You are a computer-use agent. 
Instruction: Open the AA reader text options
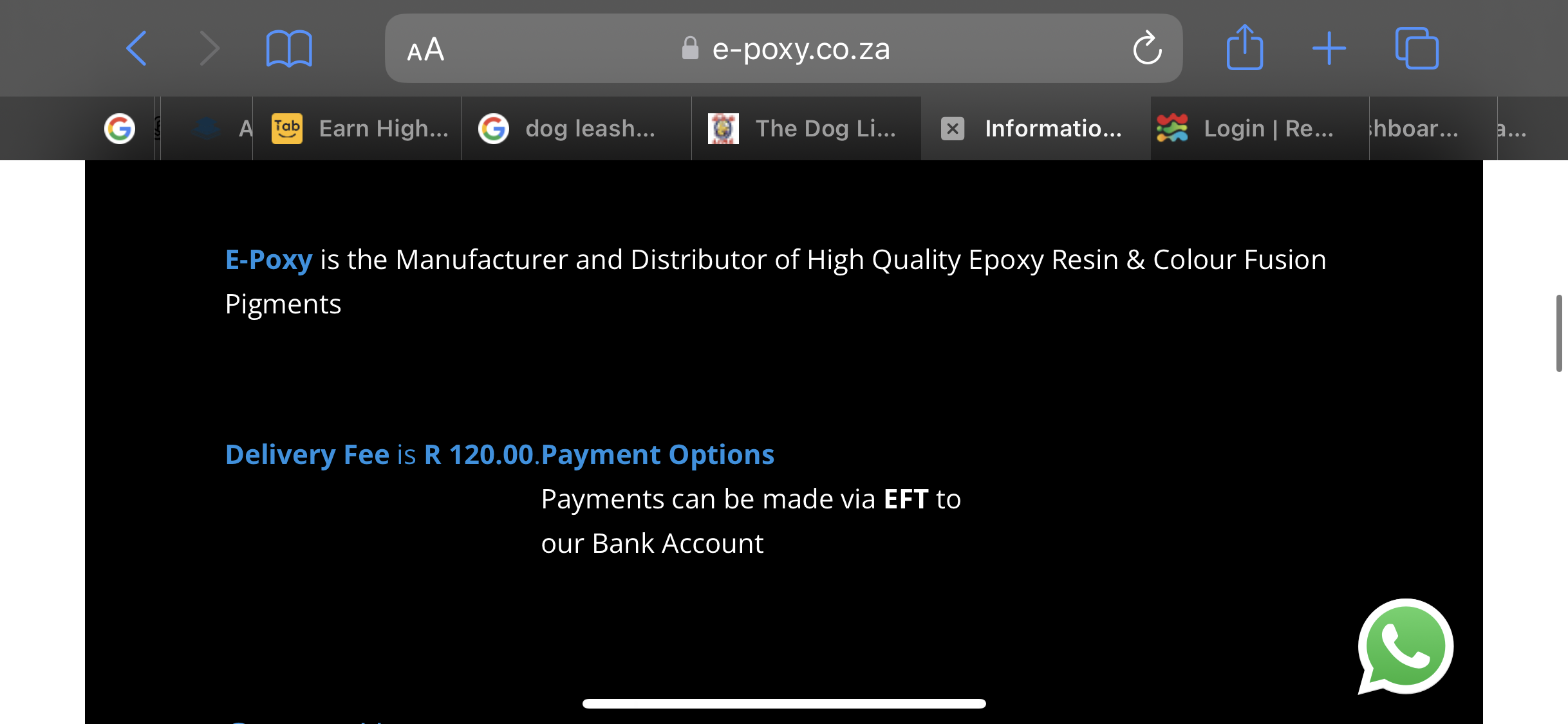coord(425,49)
